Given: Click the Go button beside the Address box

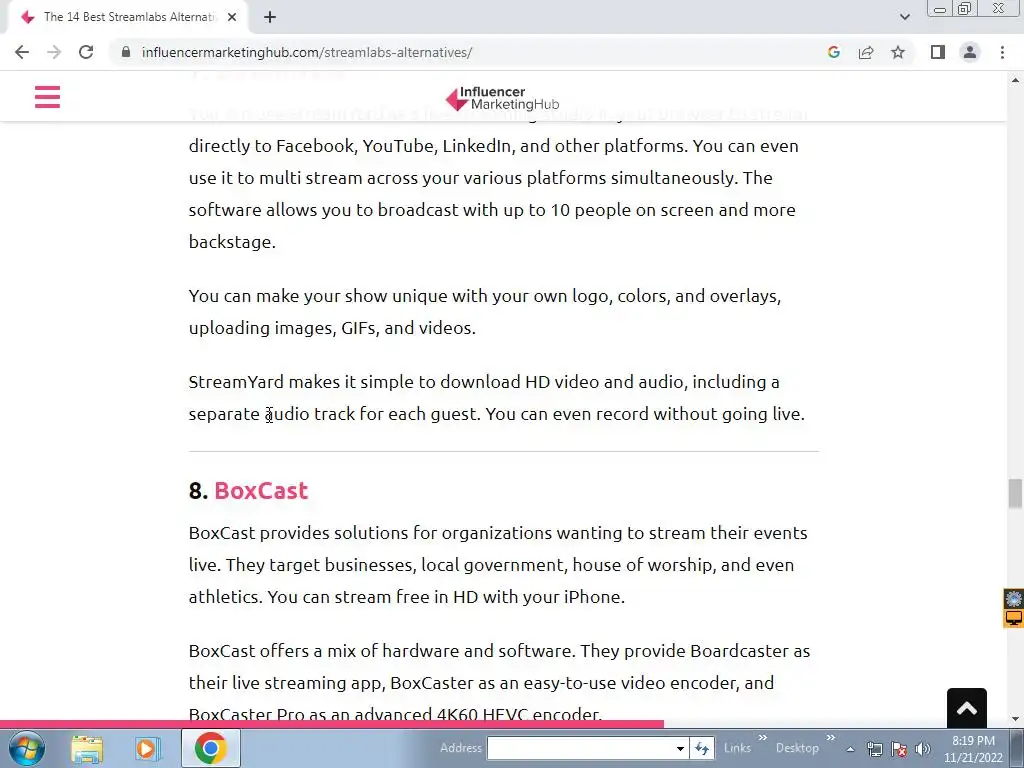Looking at the screenshot, I should point(701,748).
